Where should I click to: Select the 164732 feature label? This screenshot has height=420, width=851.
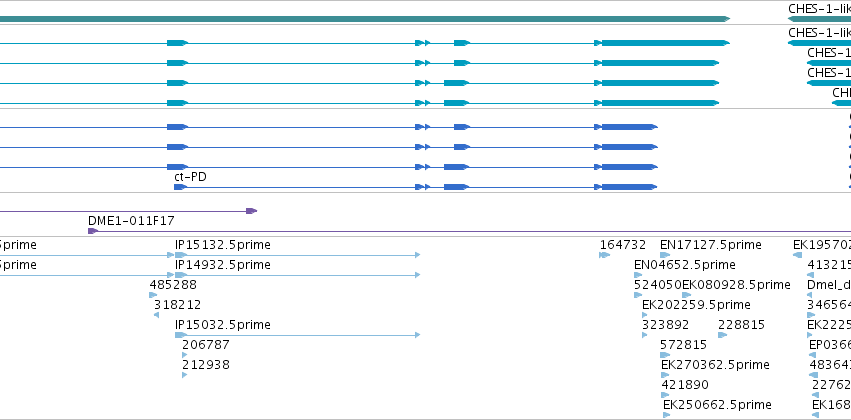623,245
